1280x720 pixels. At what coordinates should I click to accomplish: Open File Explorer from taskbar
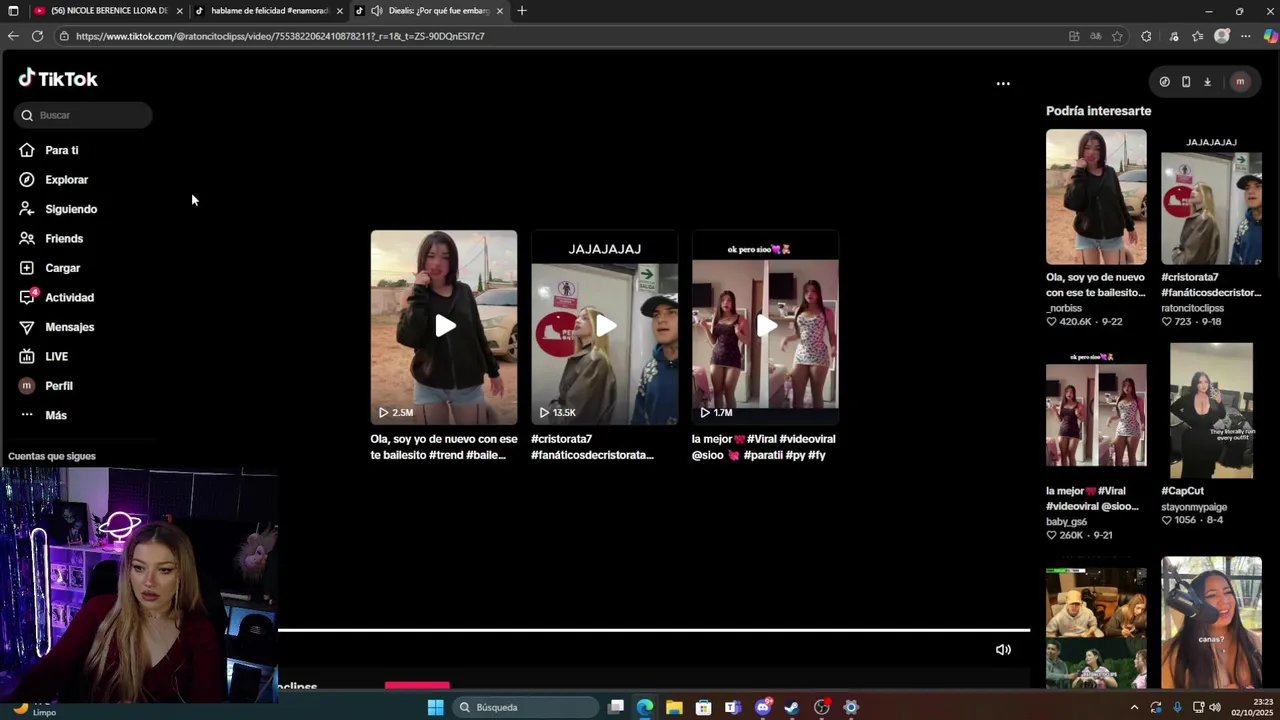(674, 707)
